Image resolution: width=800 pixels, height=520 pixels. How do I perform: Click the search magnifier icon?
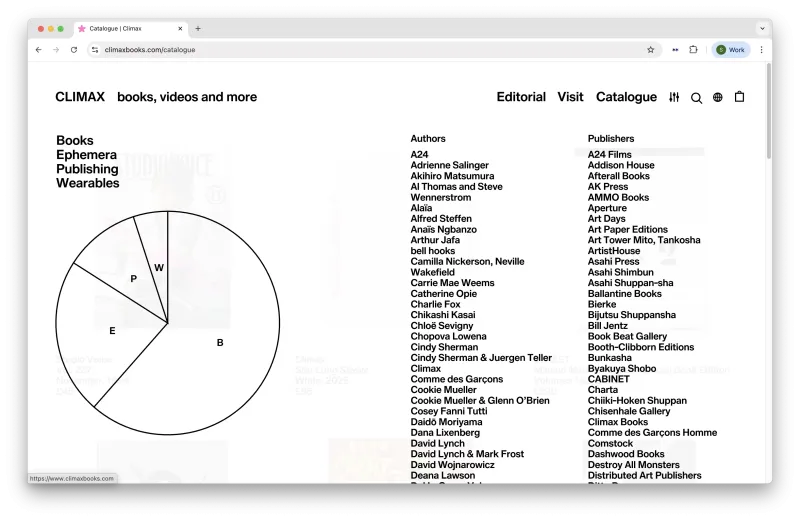[696, 97]
